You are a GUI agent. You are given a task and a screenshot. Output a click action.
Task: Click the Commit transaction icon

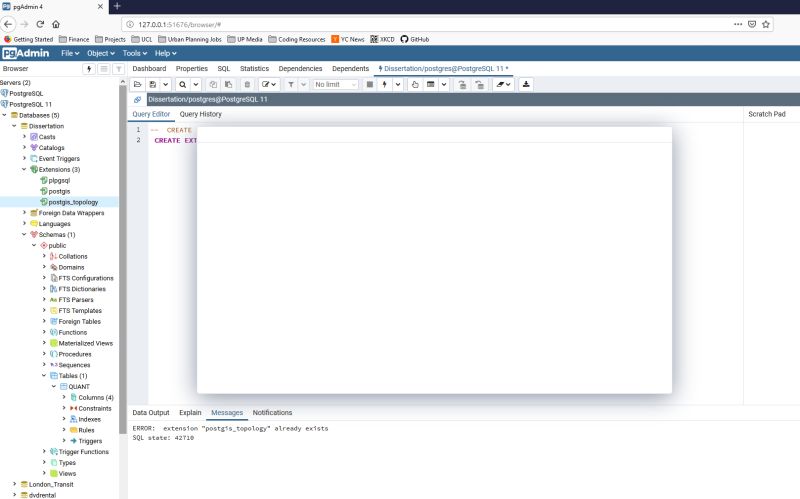point(462,85)
